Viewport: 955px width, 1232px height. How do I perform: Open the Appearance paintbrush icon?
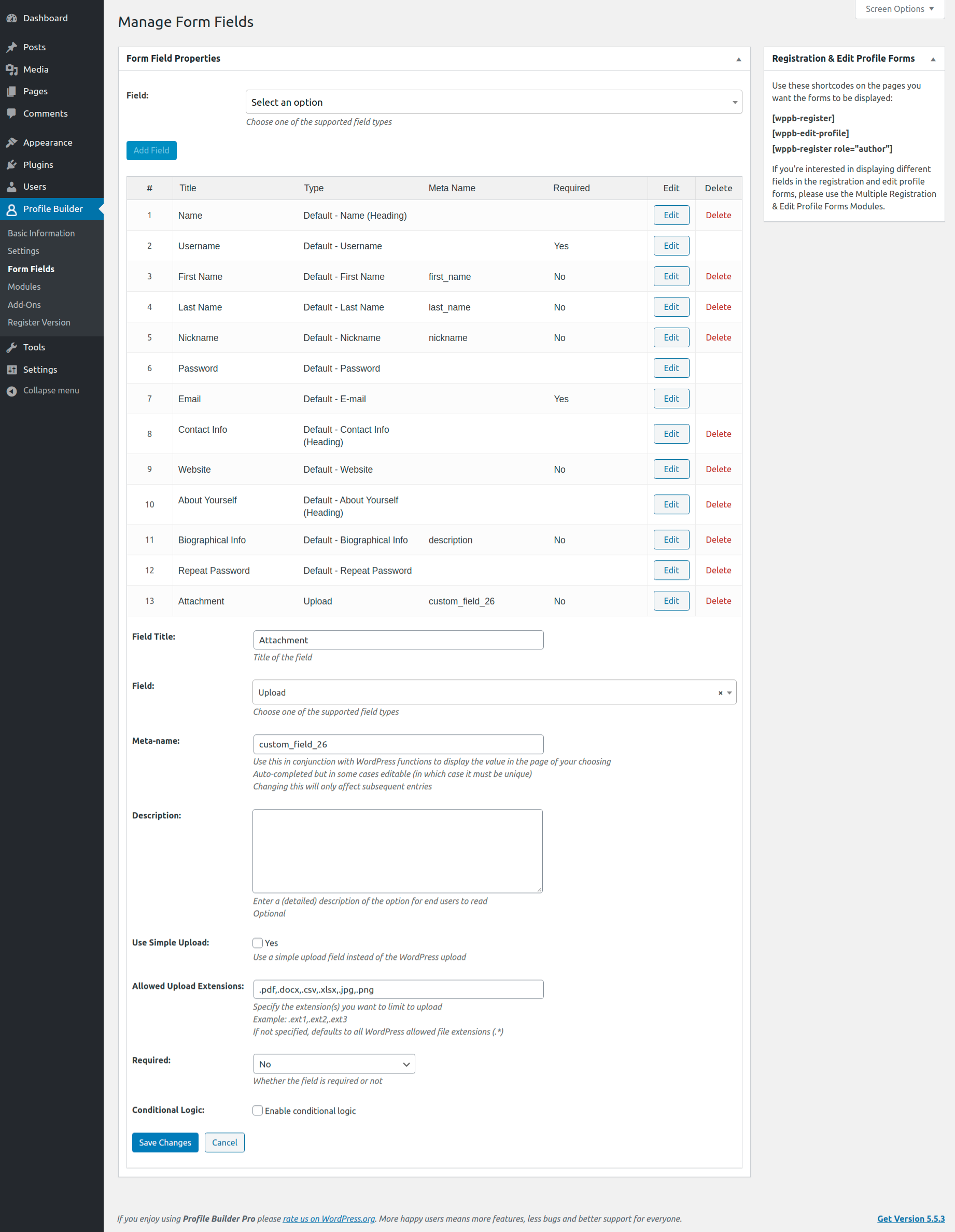coord(12,142)
